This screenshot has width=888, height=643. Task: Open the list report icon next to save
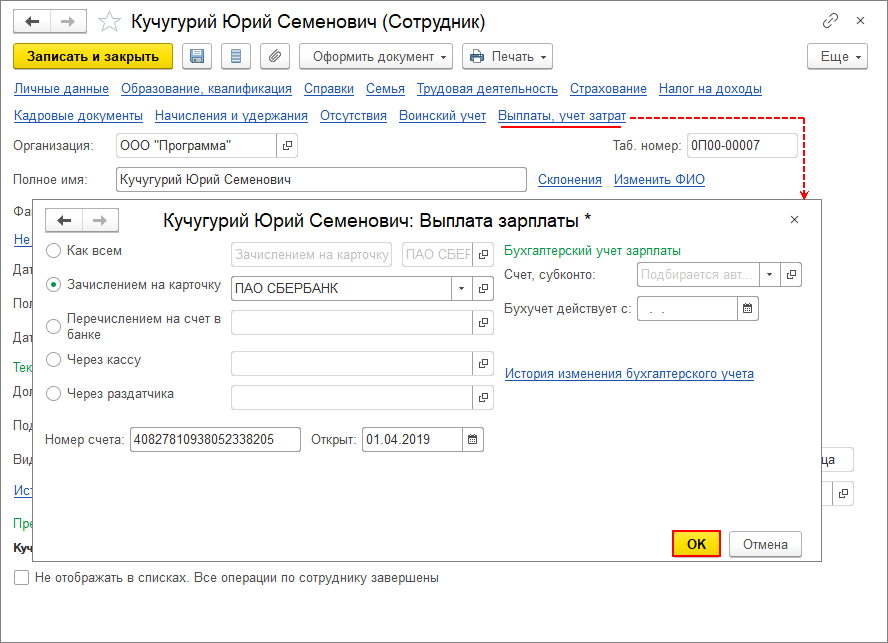click(x=236, y=57)
